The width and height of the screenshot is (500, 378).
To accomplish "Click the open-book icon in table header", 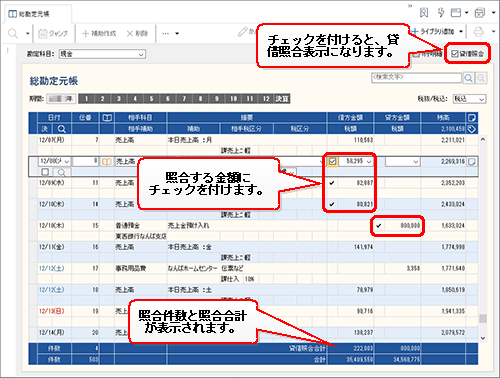I will [x=107, y=117].
